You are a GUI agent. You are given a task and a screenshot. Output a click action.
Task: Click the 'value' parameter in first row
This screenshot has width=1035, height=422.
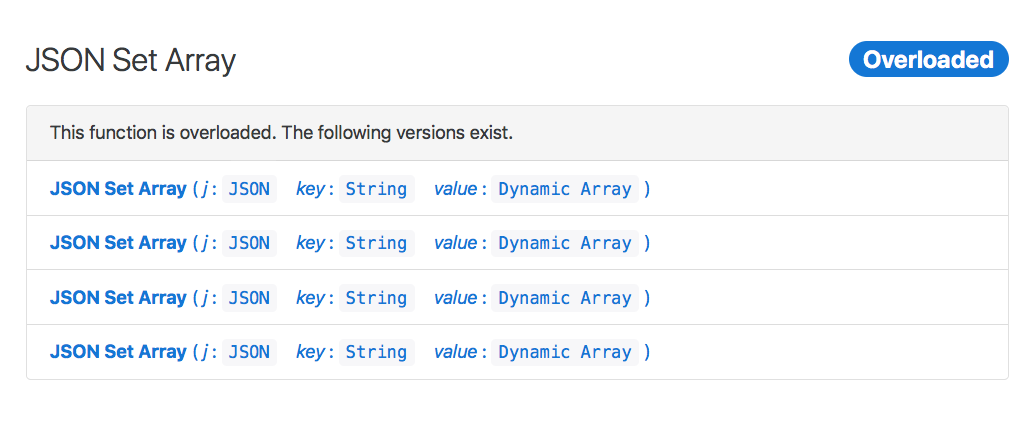pyautogui.click(x=455, y=189)
